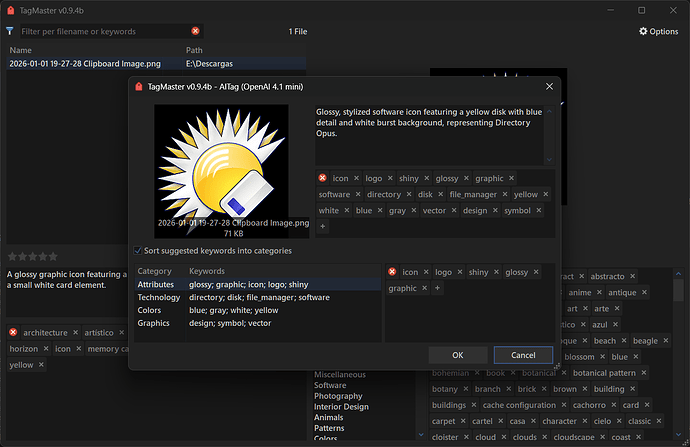
Task: Cancel the AITag dialog
Action: coord(523,355)
